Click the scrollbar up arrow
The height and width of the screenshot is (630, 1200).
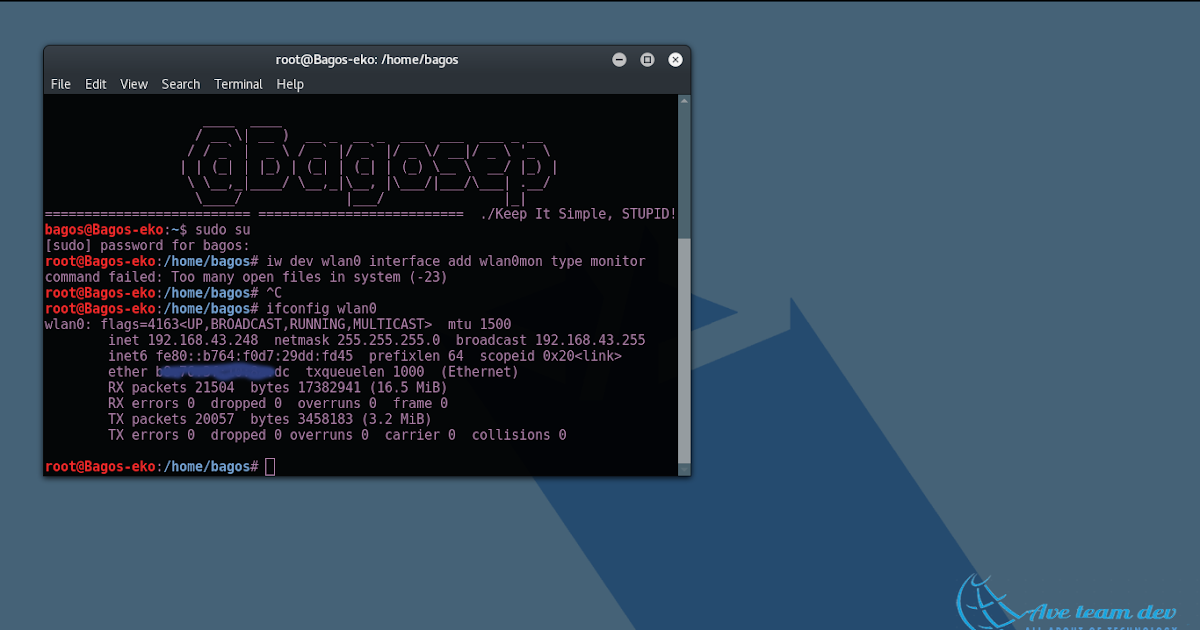[x=684, y=99]
